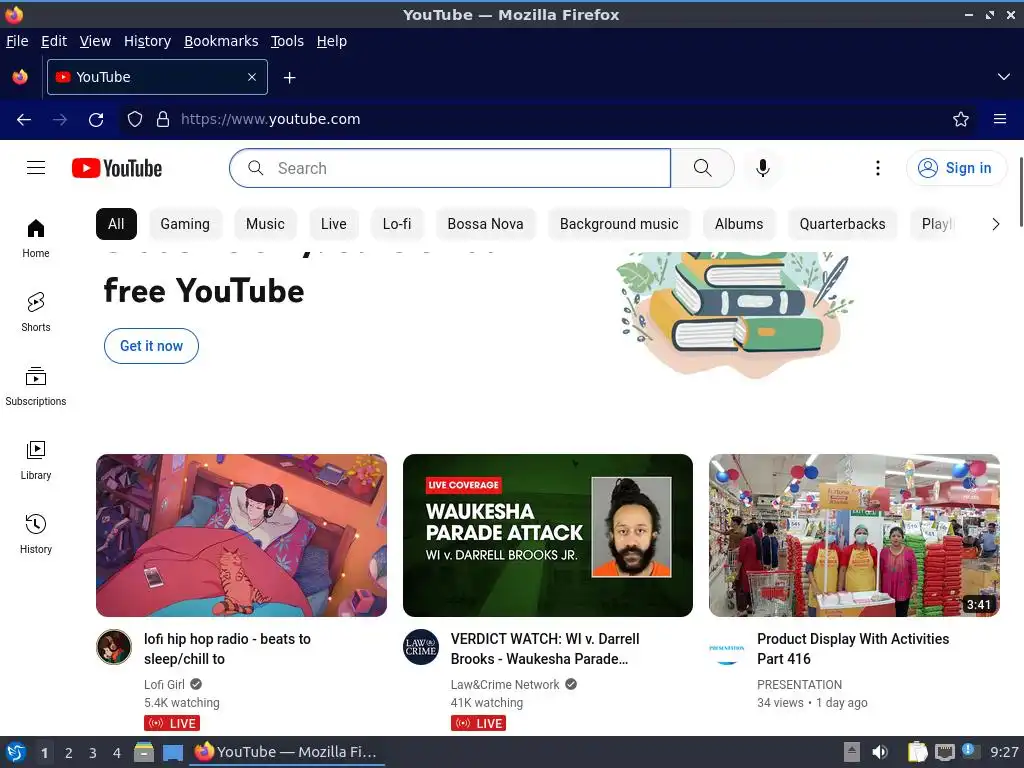Bookmark this page with star icon
This screenshot has height=768, width=1024.
click(x=961, y=119)
